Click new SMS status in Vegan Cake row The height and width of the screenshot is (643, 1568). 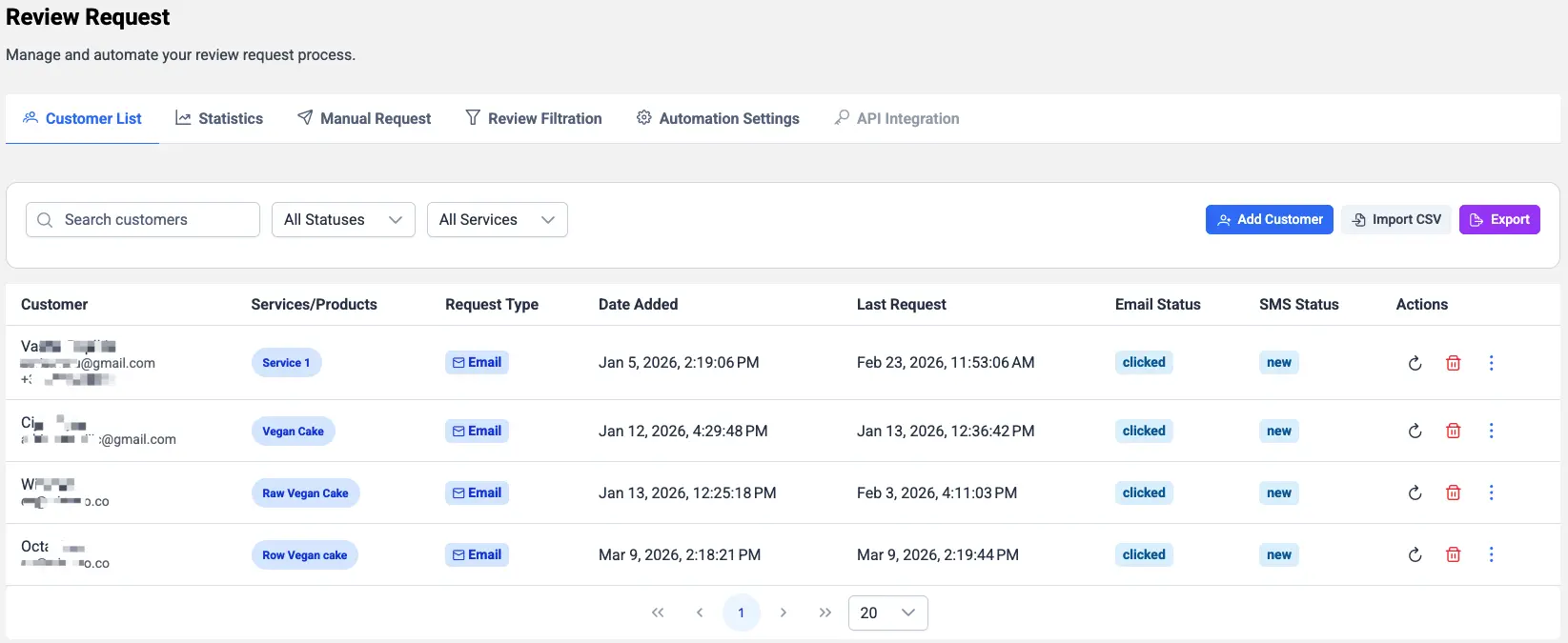[x=1279, y=431]
